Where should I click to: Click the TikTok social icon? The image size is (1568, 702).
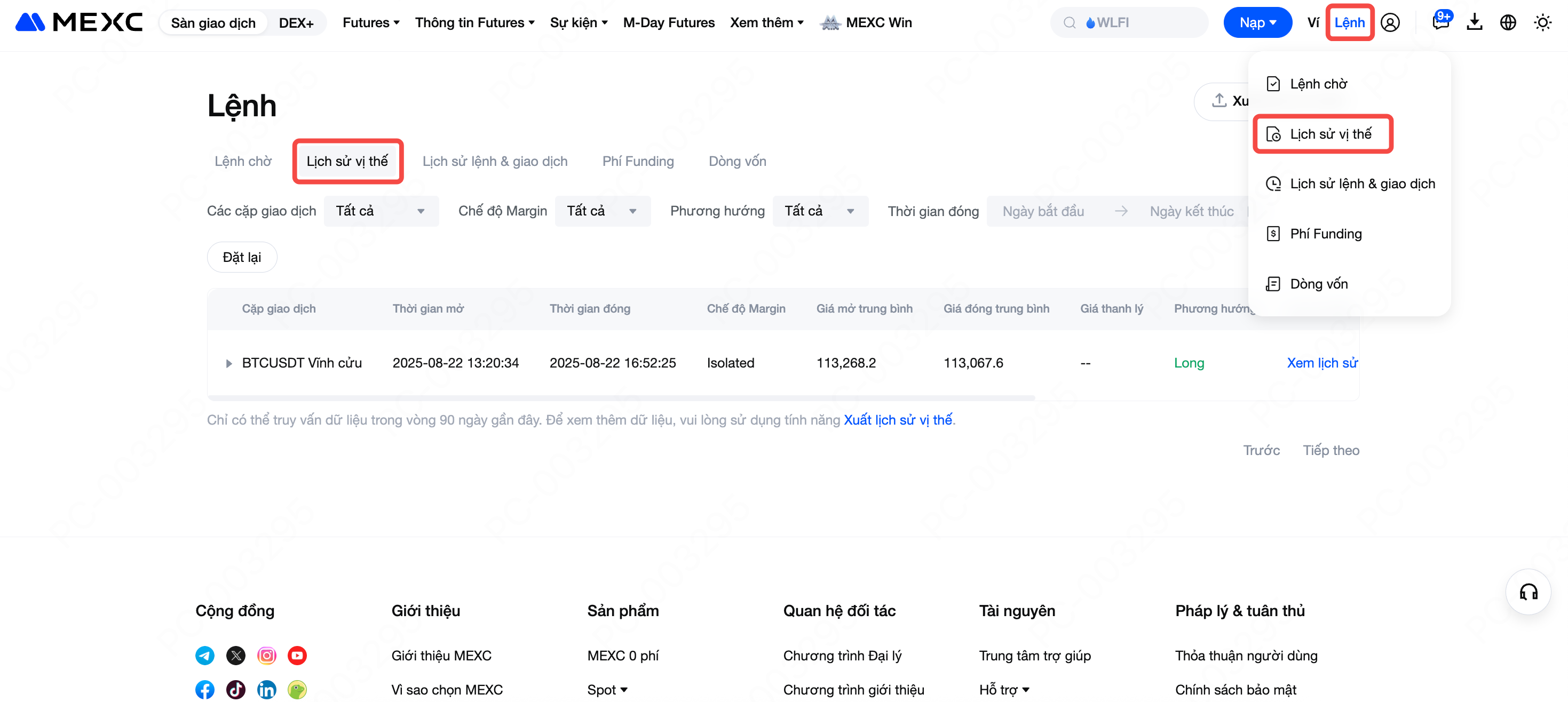(235, 689)
